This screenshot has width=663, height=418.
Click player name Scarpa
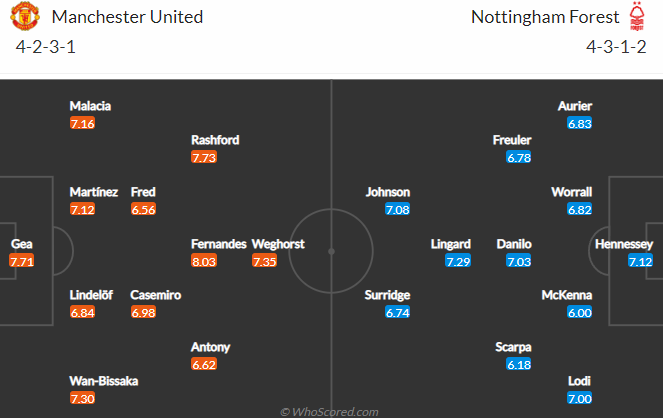513,347
